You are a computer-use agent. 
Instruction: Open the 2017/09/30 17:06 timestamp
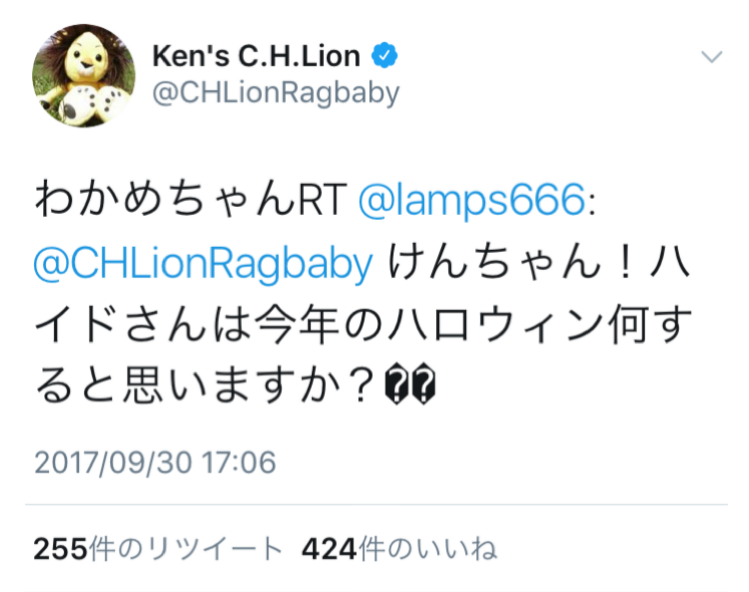(x=155, y=462)
